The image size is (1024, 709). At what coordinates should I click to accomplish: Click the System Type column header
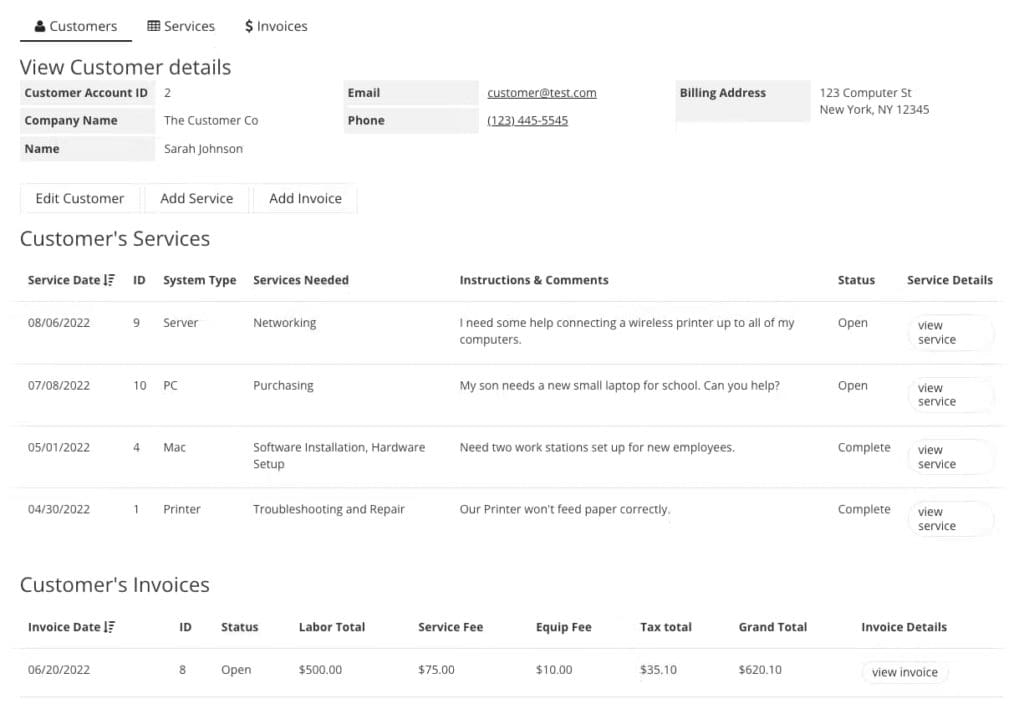(x=199, y=281)
